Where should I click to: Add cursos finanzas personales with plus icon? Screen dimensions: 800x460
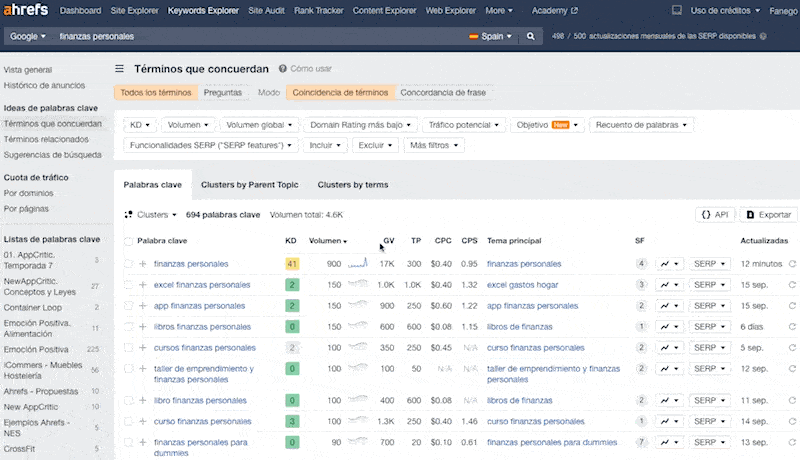[143, 347]
